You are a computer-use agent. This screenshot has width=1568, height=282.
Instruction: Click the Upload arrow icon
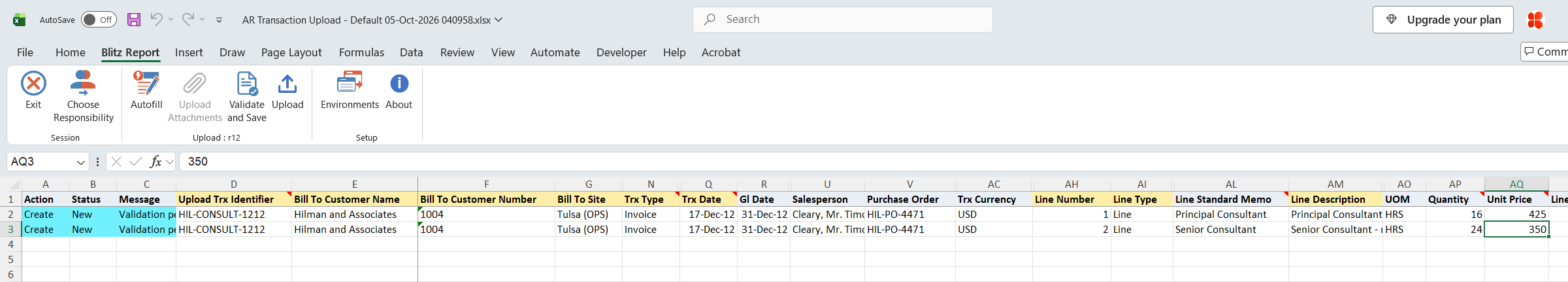pyautogui.click(x=287, y=84)
